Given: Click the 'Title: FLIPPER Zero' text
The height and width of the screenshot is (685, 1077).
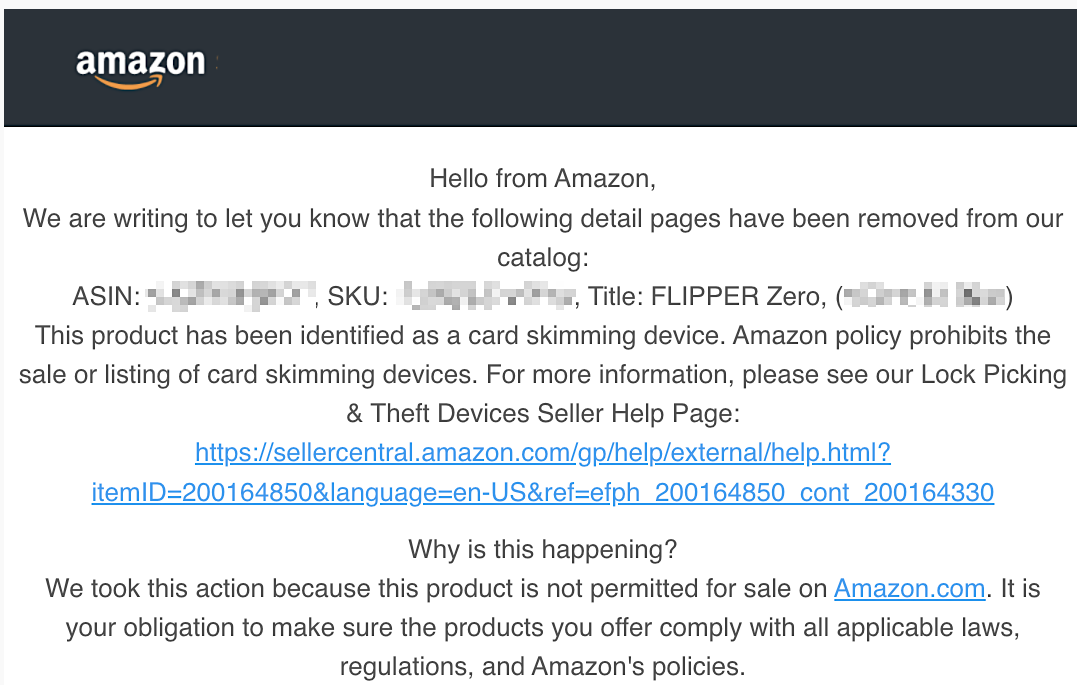Looking at the screenshot, I should 703,297.
